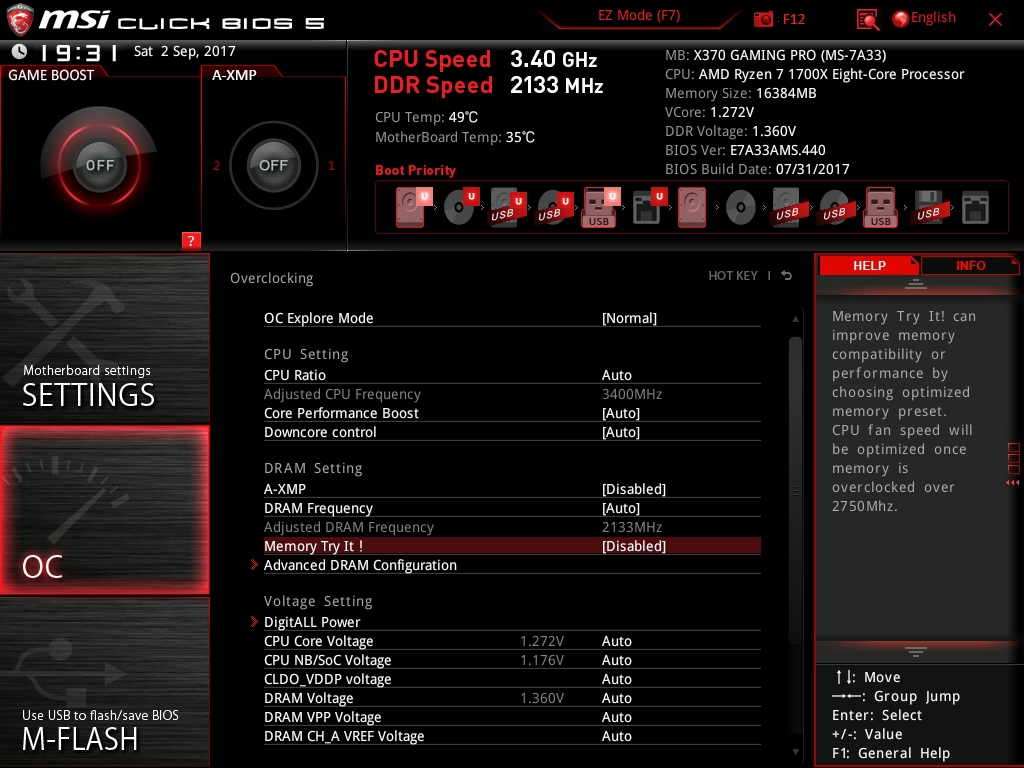Click the A-XMP panel tab label
The height and width of the screenshot is (768, 1024).
[x=234, y=75]
